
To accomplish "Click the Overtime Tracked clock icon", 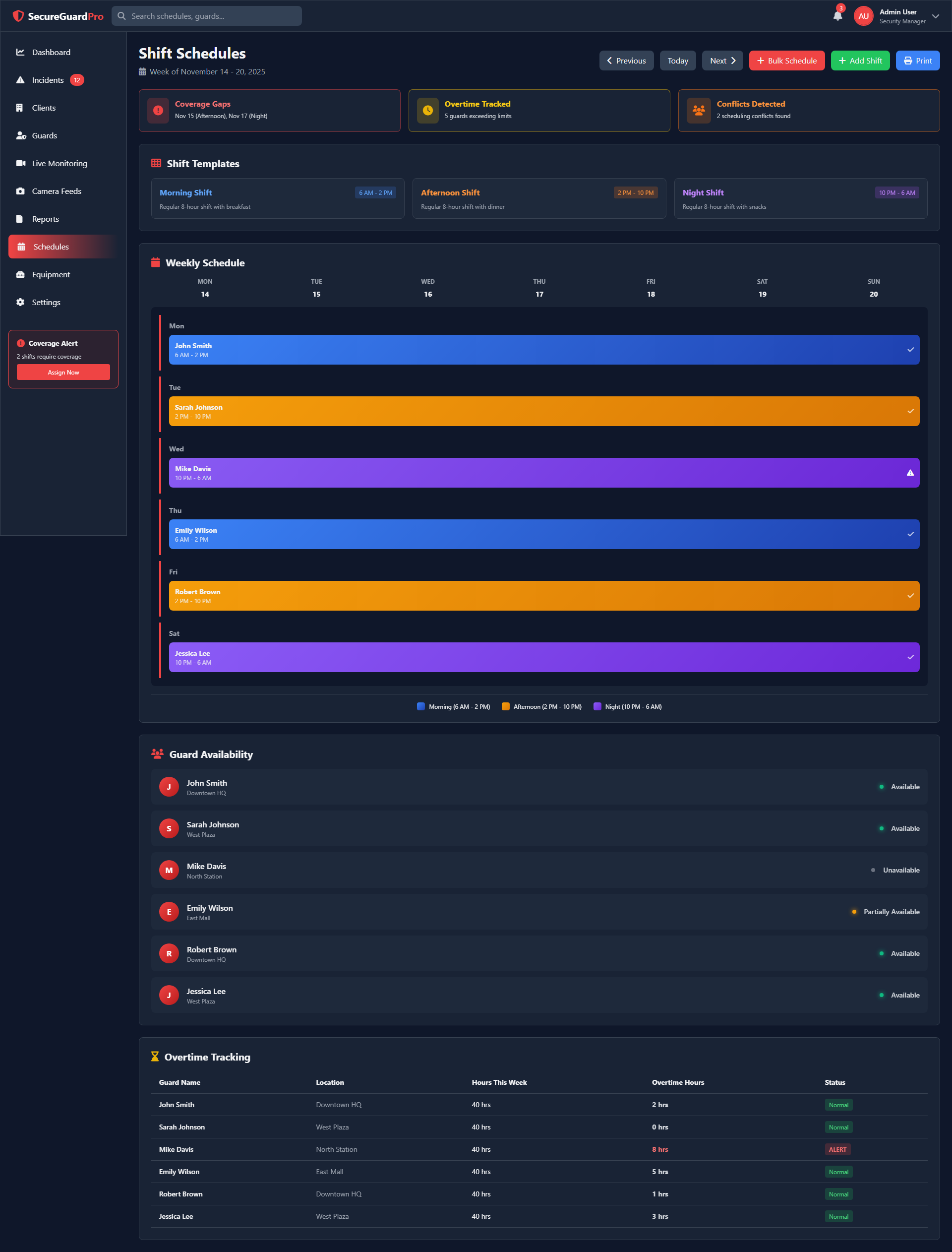I will click(428, 111).
